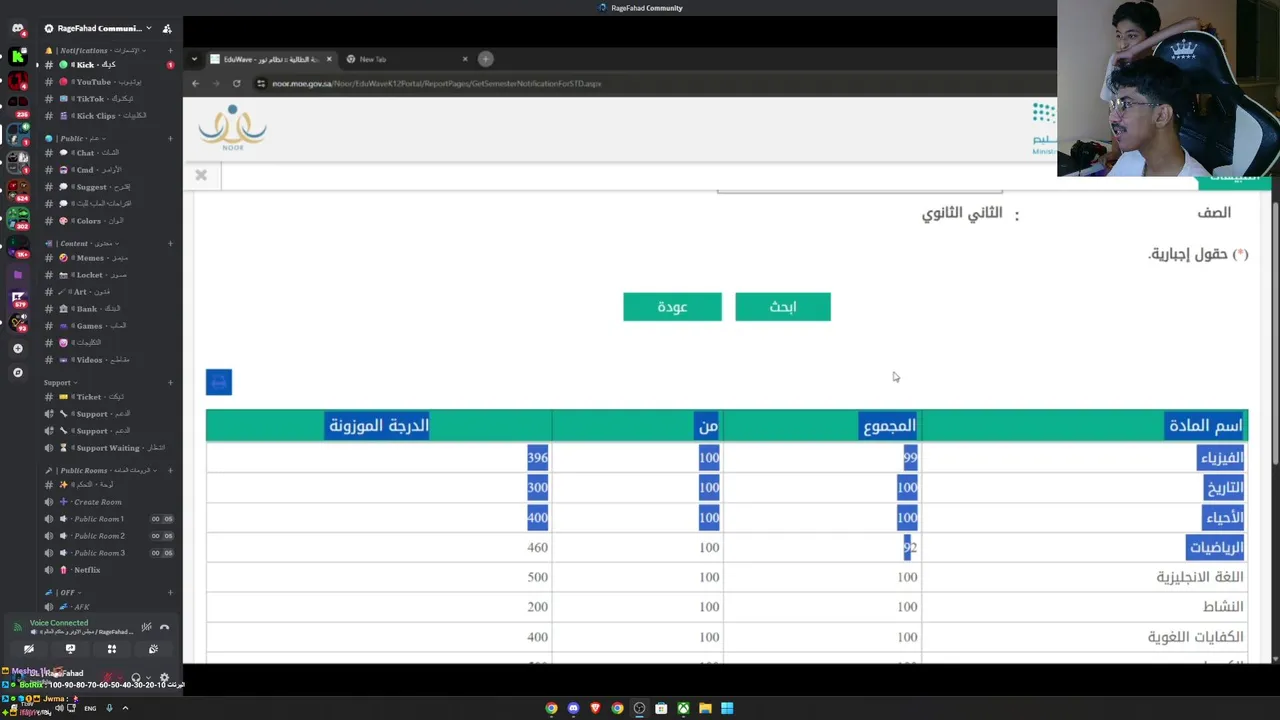Disconnect from the voice channel
The height and width of the screenshot is (720, 1280).
(164, 627)
